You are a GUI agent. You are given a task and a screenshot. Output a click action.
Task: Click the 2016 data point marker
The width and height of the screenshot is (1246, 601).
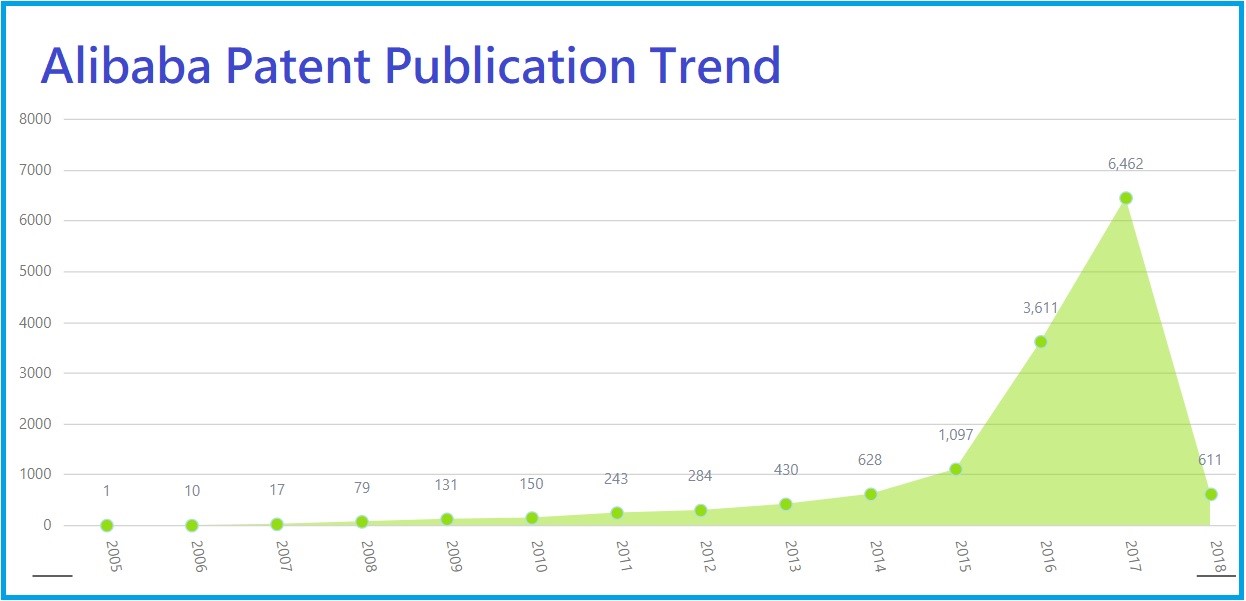point(1041,342)
